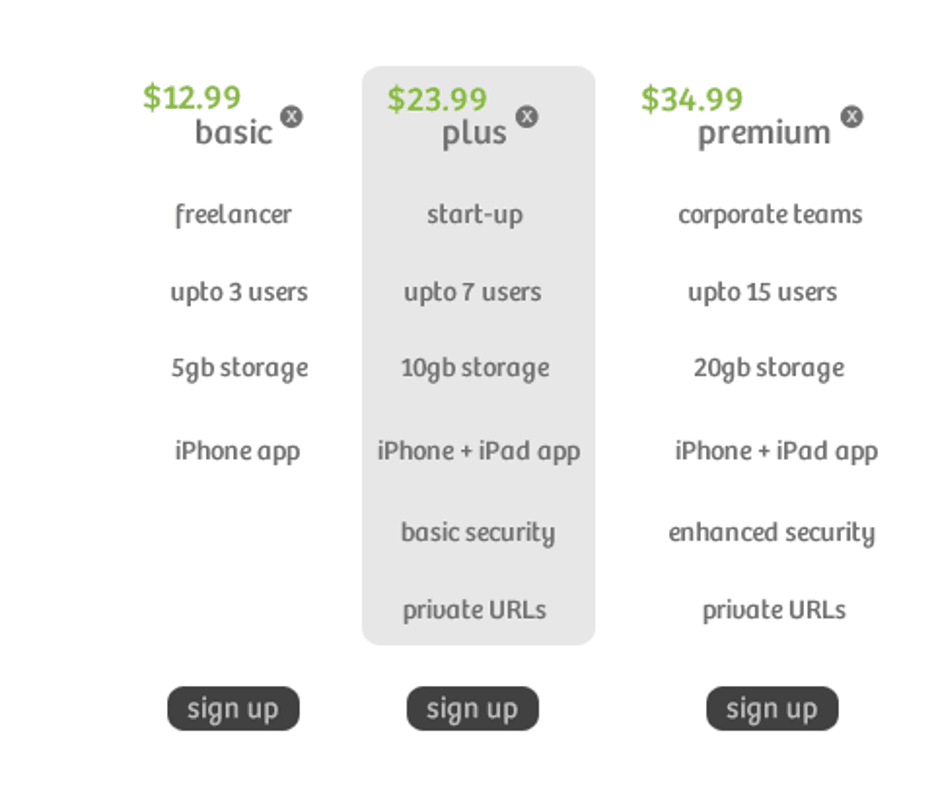Click the close icon beside premium plan
This screenshot has height=790, width=936.
[x=852, y=116]
